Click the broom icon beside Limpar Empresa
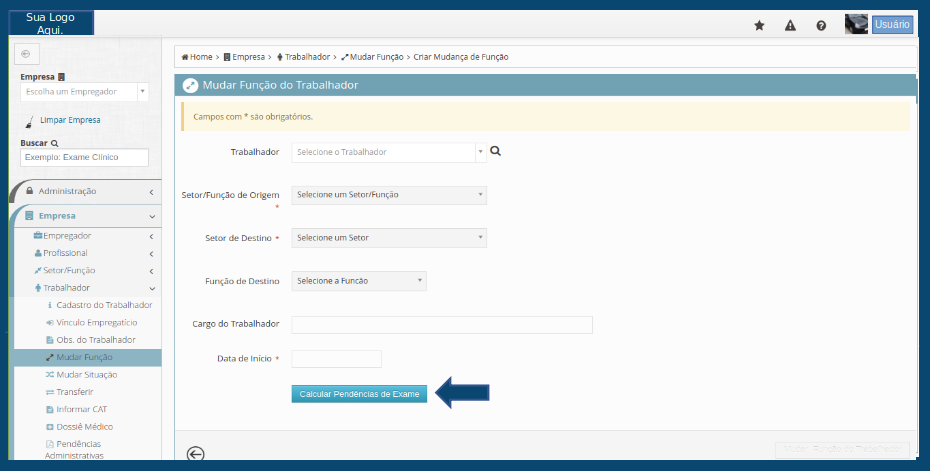The height and width of the screenshot is (471, 930). point(29,122)
